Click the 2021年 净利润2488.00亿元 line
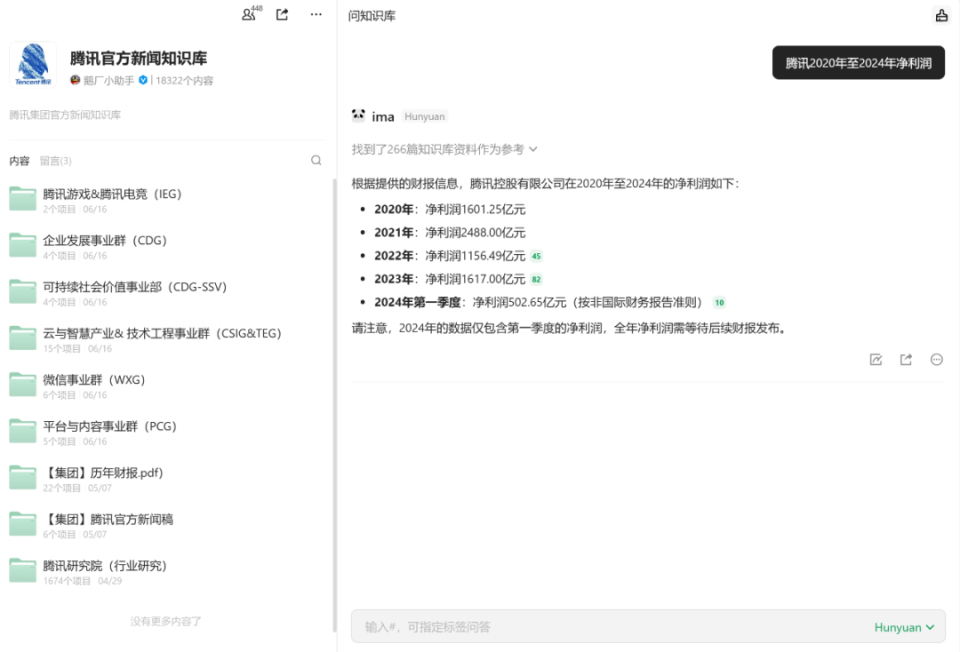 coord(450,233)
